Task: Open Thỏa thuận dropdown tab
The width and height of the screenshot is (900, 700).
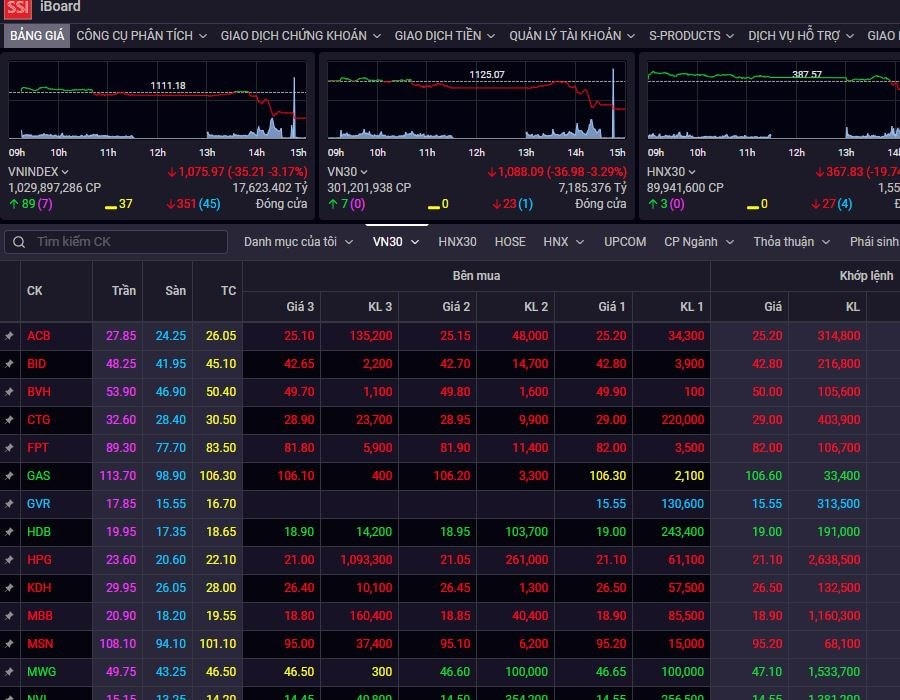Action: coord(792,242)
